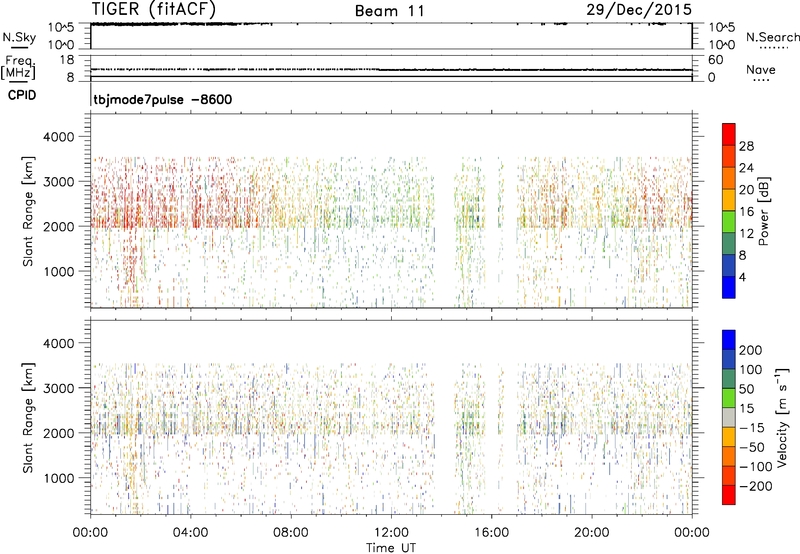Click the '200' velocity scale value
The image size is (800, 554).
click(751, 350)
